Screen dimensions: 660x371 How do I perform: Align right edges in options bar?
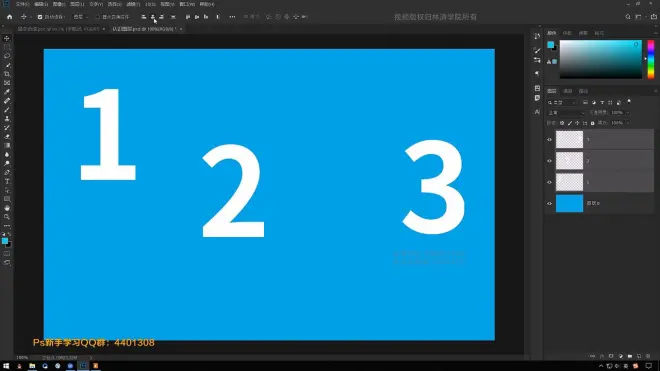pyautogui.click(x=161, y=17)
